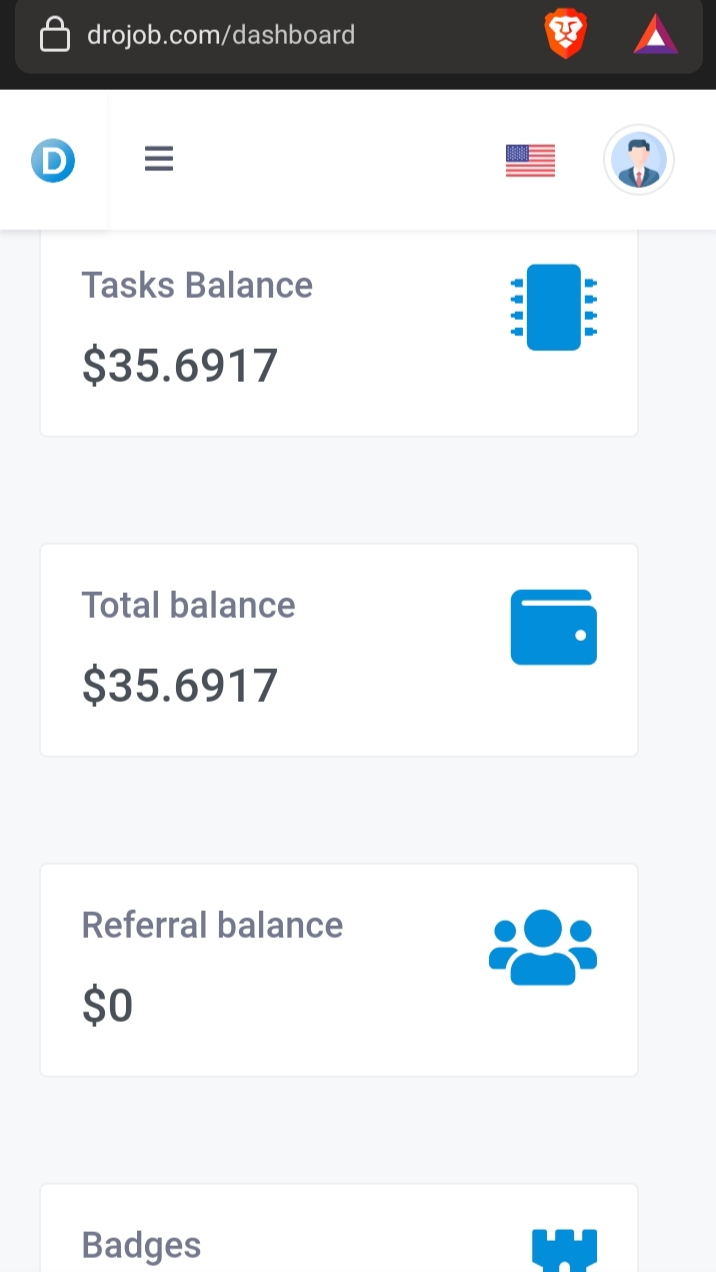Click the Badges castle icon
This screenshot has height=1272, width=716.
tap(564, 1250)
